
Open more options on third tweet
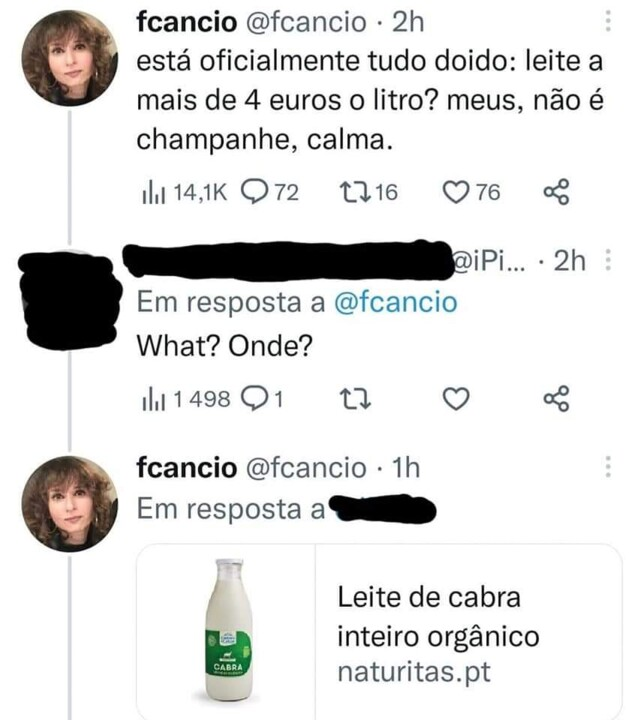610,468
